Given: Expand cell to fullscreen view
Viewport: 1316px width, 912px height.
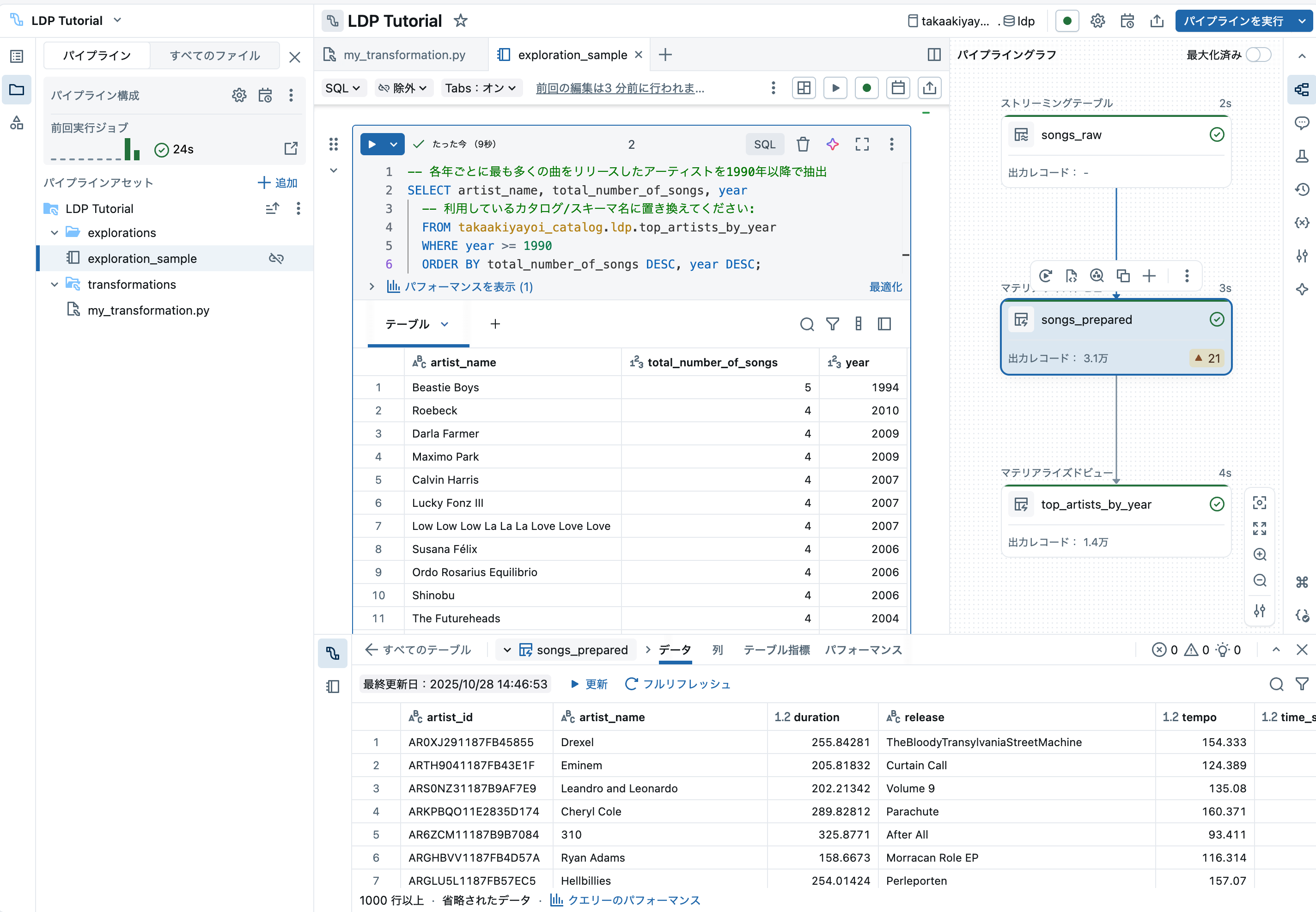Looking at the screenshot, I should pos(862,144).
